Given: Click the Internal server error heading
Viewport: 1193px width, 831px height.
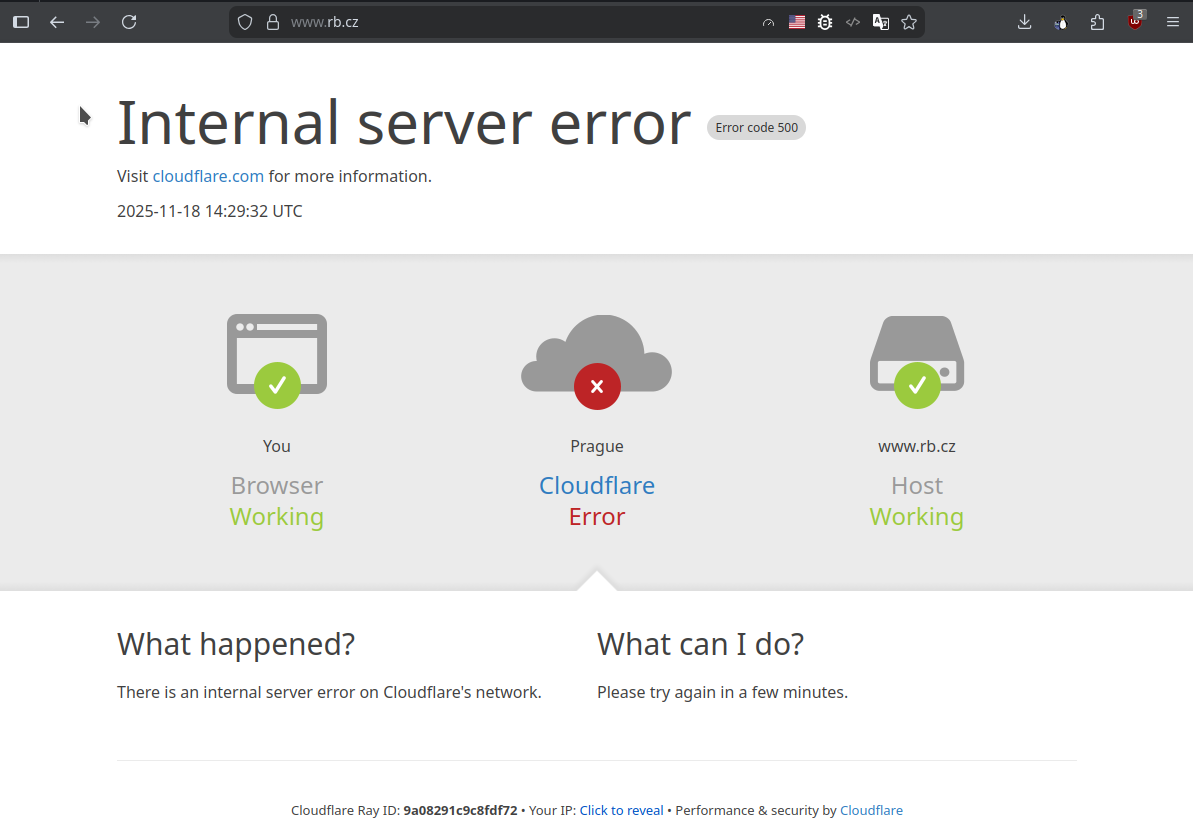Looking at the screenshot, I should pyautogui.click(x=404, y=123).
